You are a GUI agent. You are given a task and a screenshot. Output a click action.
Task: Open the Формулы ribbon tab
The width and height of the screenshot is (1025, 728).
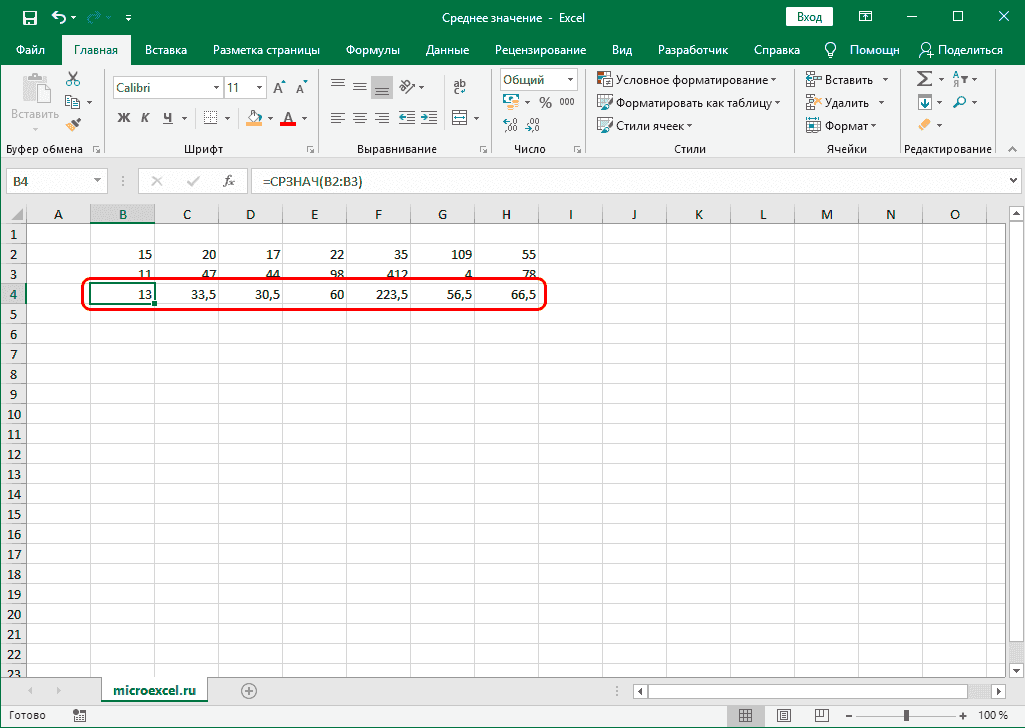(x=372, y=50)
